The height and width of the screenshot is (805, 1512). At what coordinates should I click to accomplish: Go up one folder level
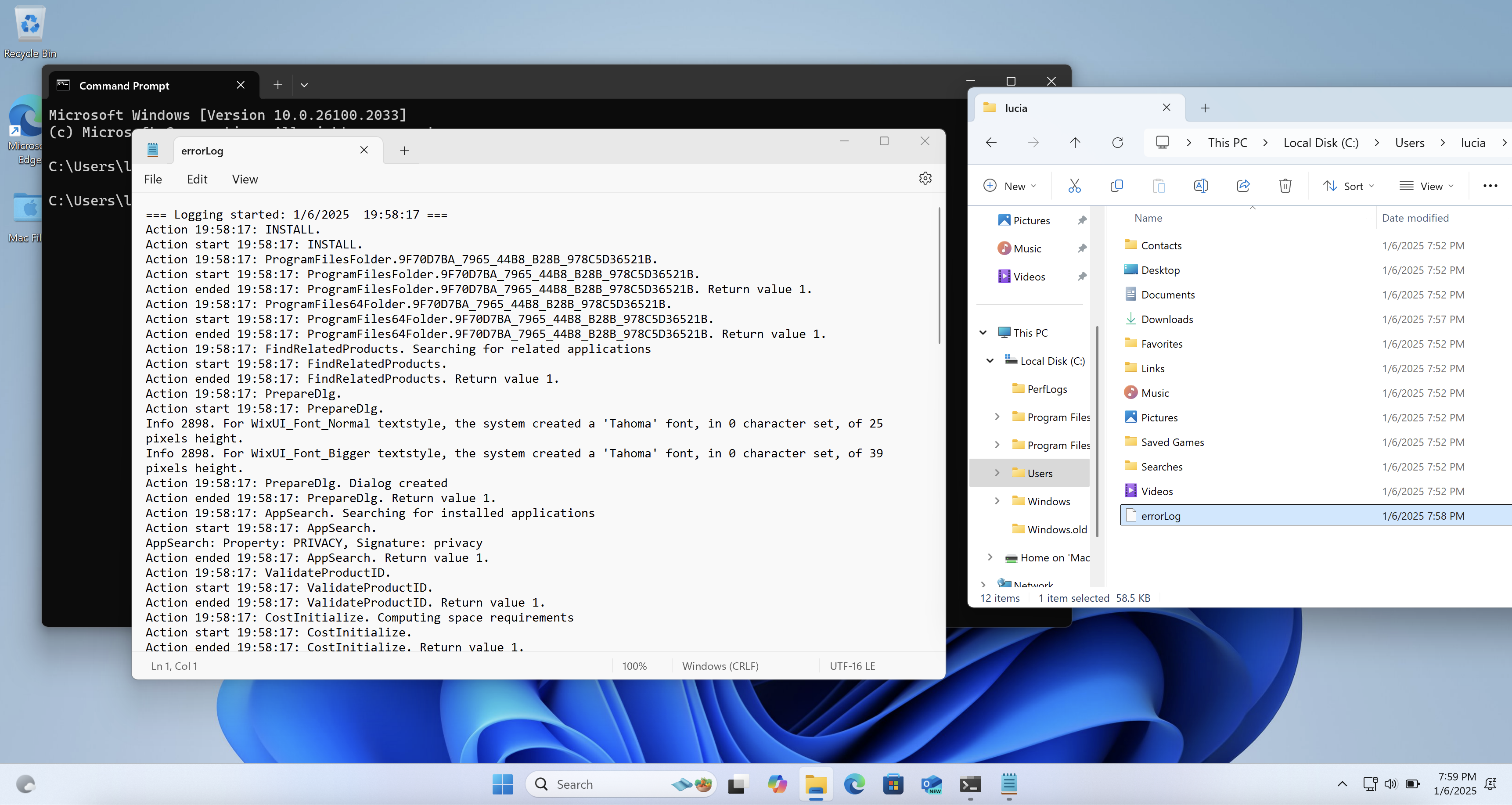coord(1075,143)
